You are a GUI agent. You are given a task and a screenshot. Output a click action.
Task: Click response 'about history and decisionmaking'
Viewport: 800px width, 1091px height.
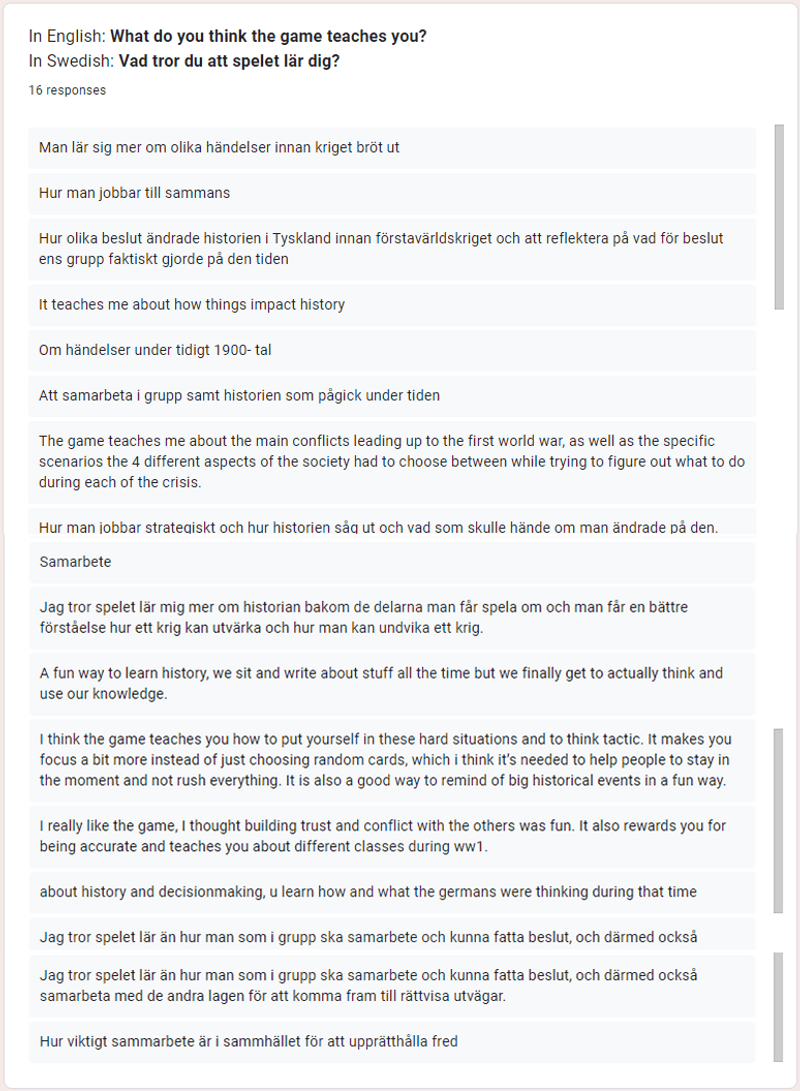392,892
